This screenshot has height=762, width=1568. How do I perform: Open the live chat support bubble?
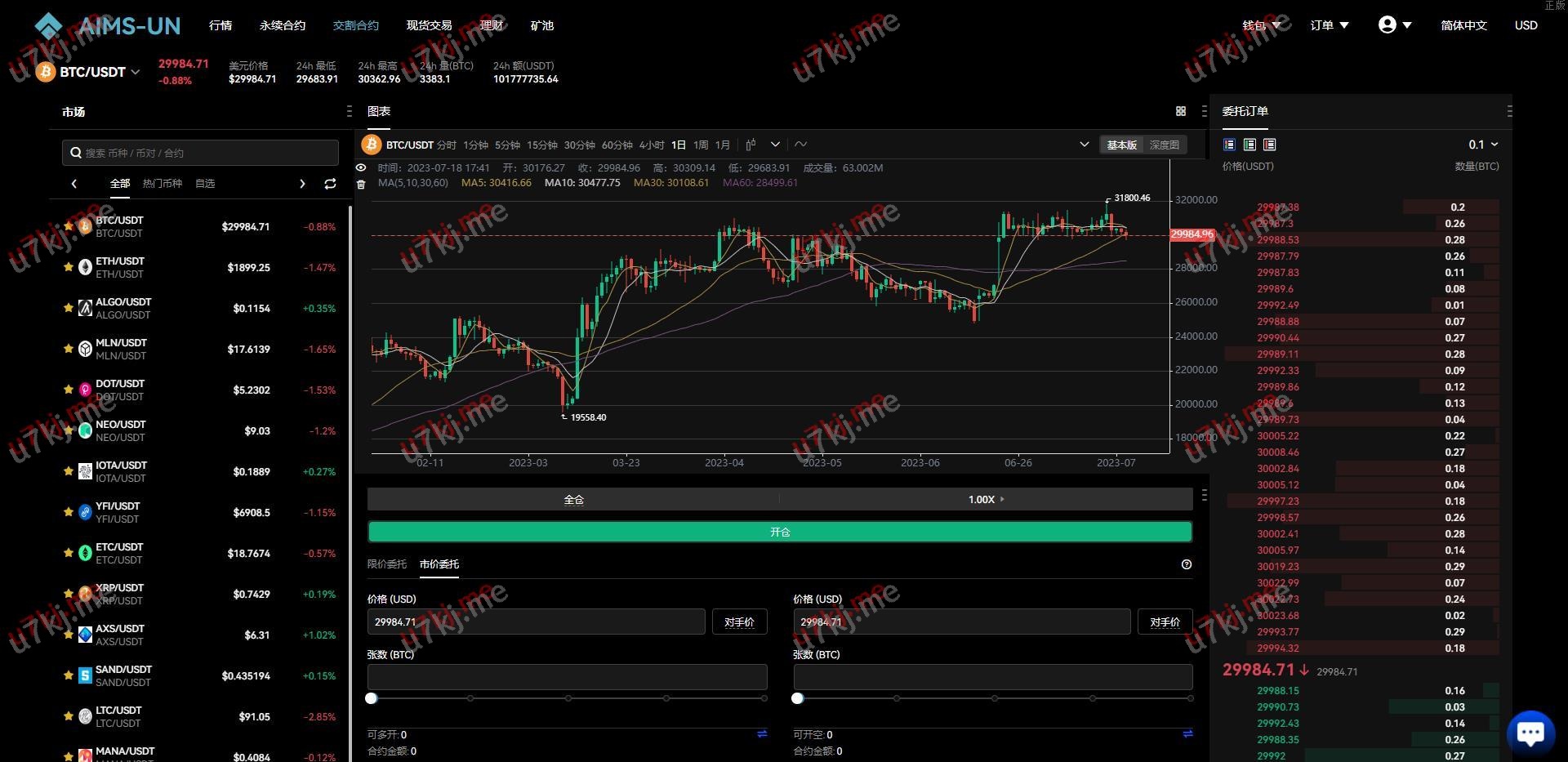point(1530,732)
